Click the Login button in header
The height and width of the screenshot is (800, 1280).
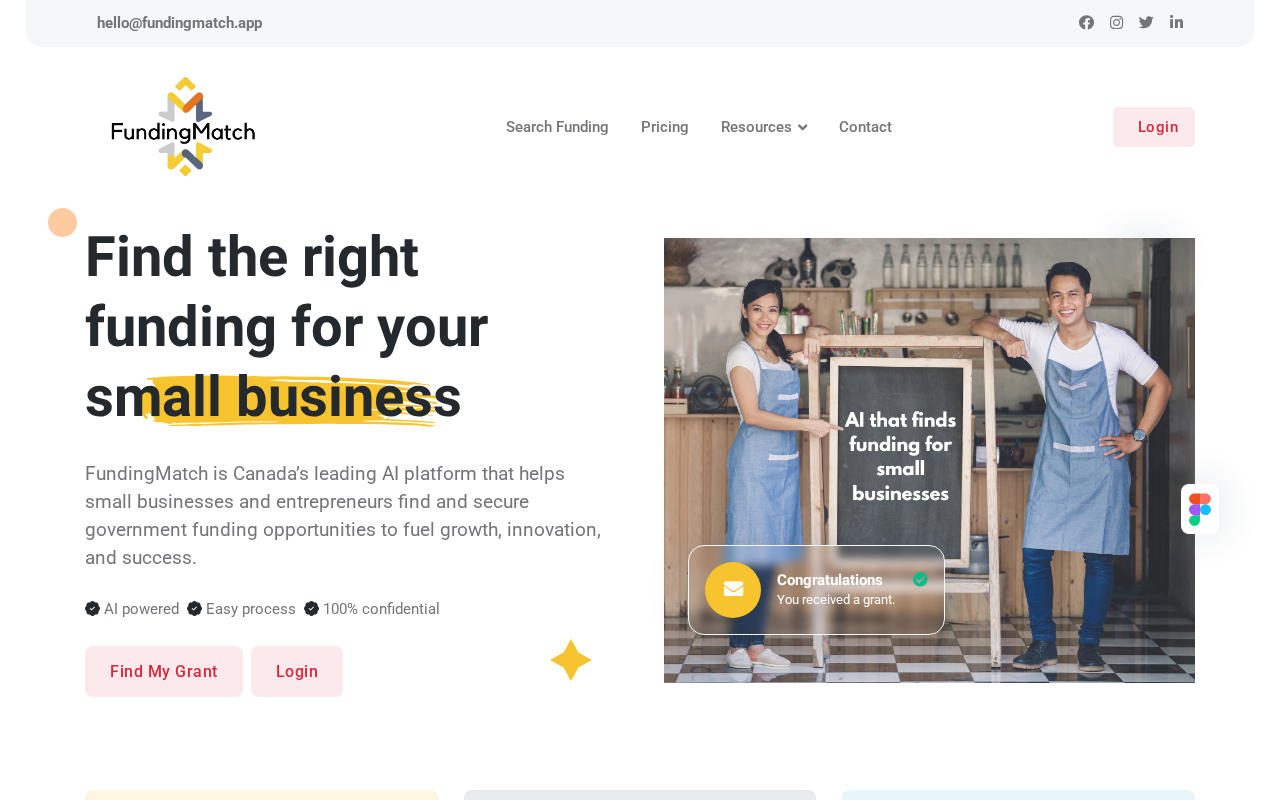[x=1154, y=127]
